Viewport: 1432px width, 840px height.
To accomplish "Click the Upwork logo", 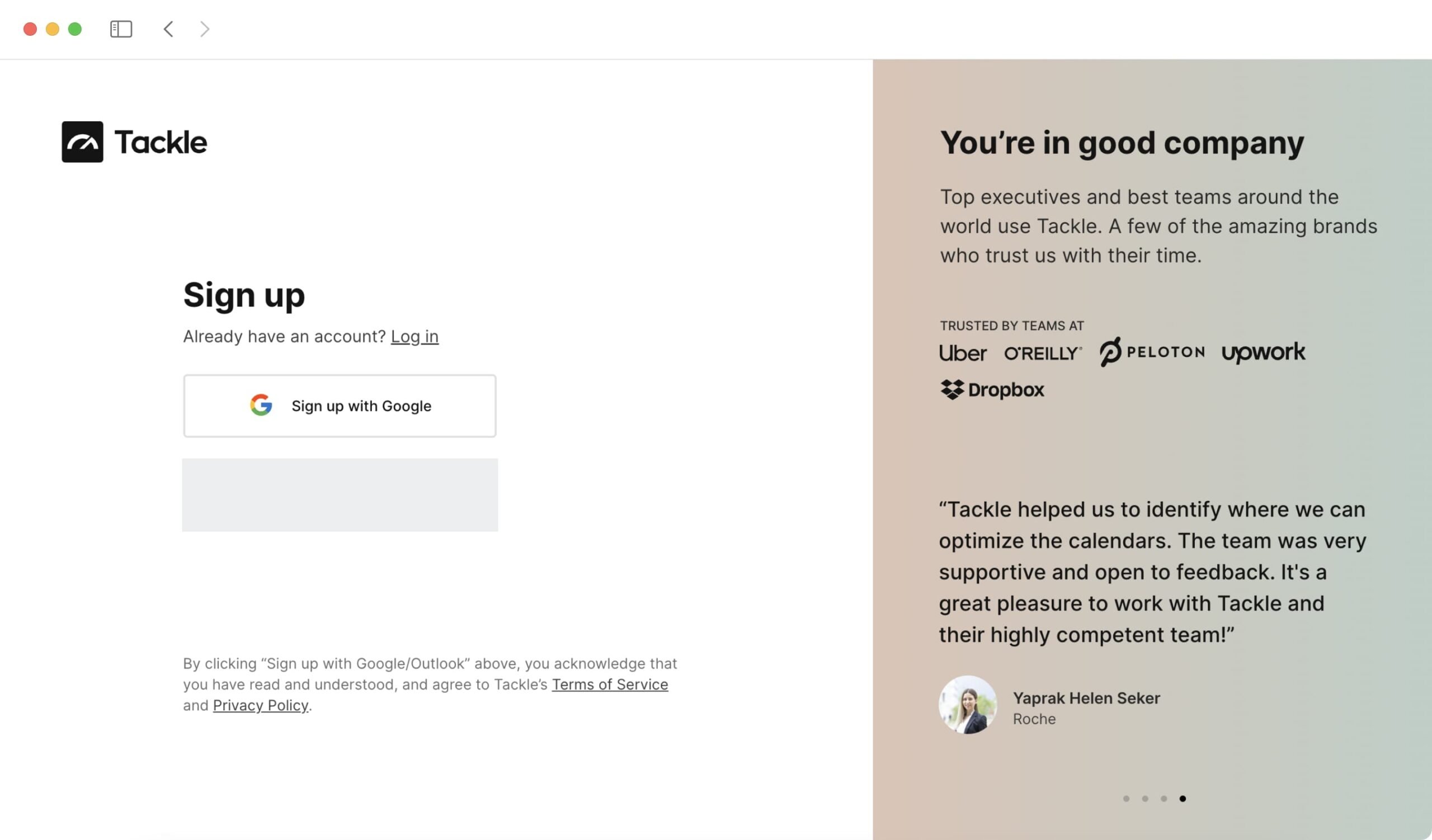I will click(x=1263, y=352).
